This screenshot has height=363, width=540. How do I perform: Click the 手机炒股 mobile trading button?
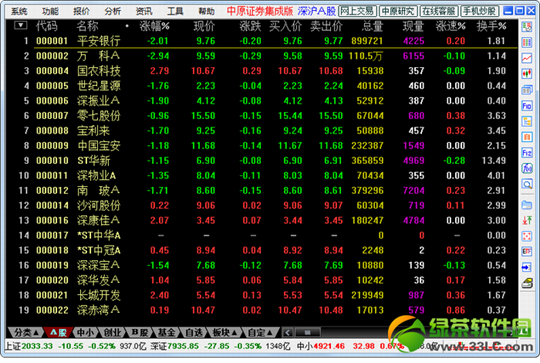point(479,11)
